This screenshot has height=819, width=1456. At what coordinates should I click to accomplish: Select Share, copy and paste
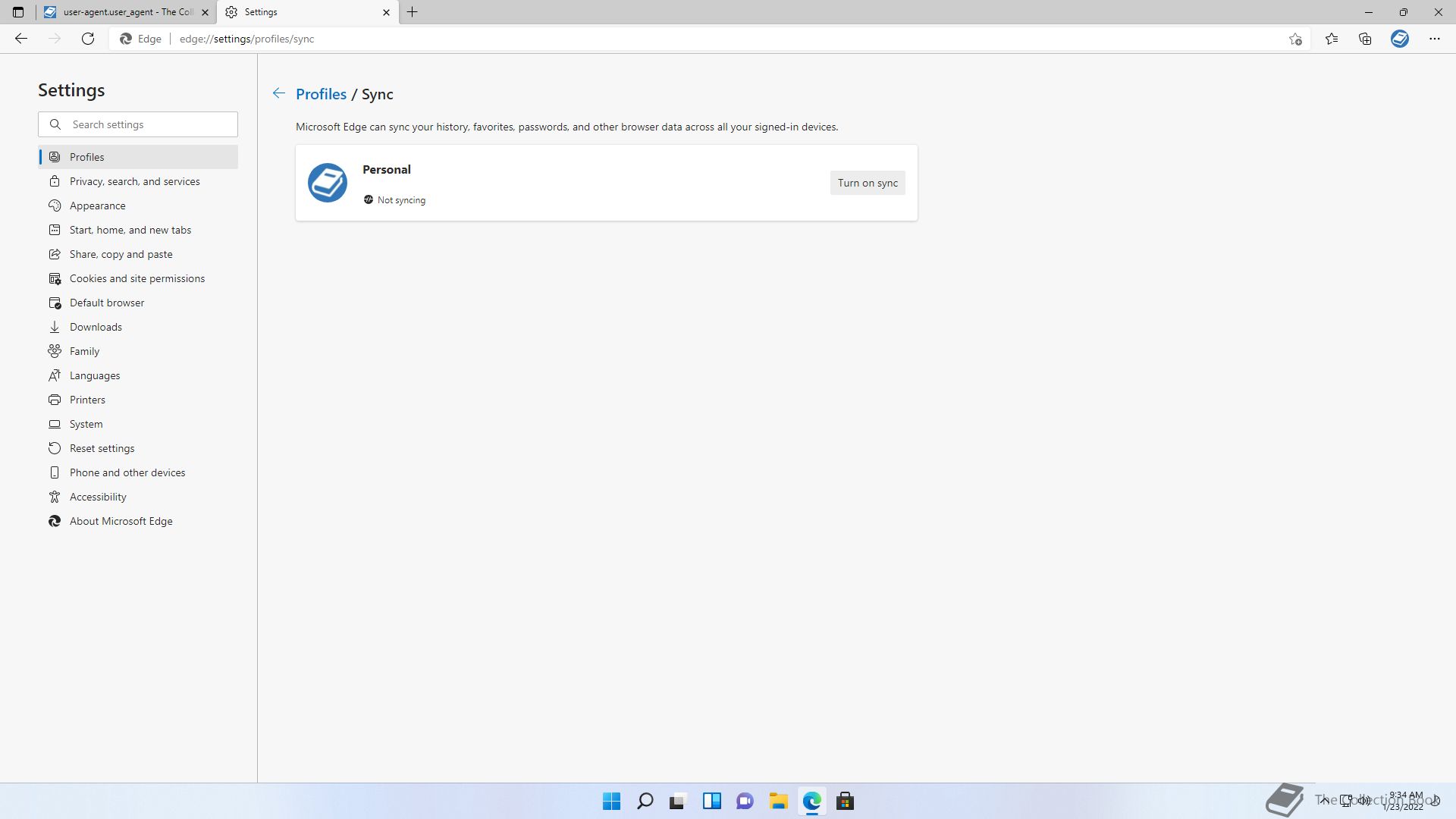(x=138, y=254)
